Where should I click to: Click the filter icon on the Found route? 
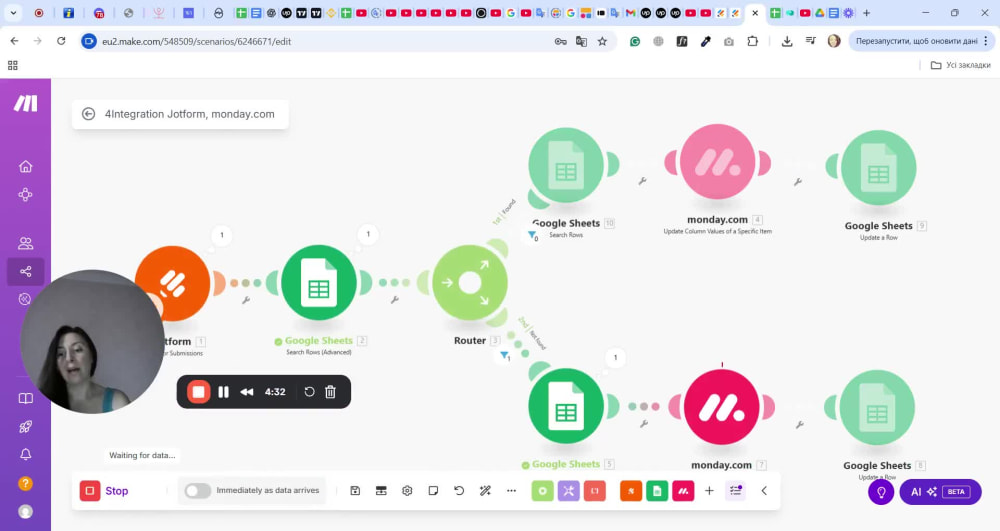(x=532, y=235)
